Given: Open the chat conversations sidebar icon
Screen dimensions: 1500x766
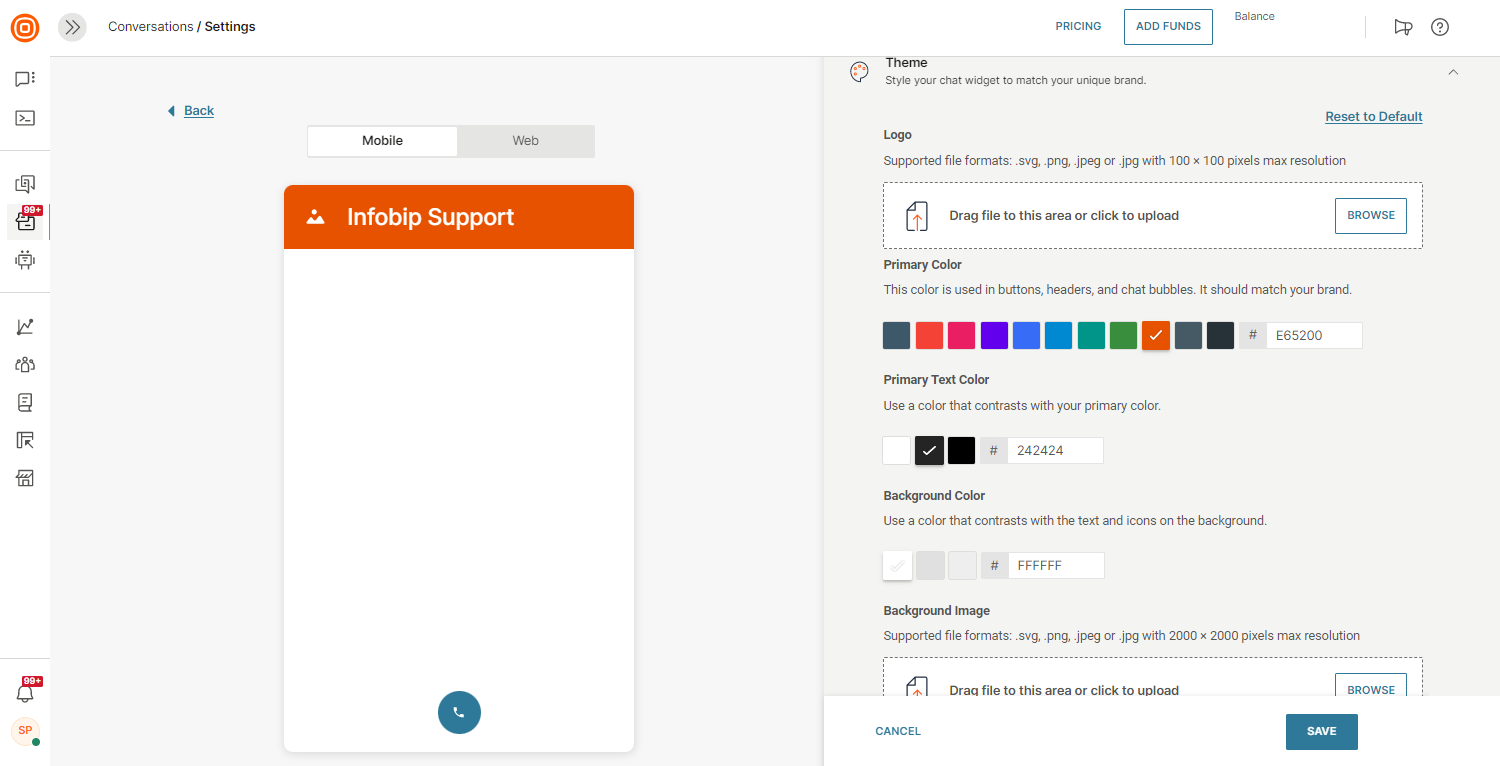Looking at the screenshot, I should point(25,79).
